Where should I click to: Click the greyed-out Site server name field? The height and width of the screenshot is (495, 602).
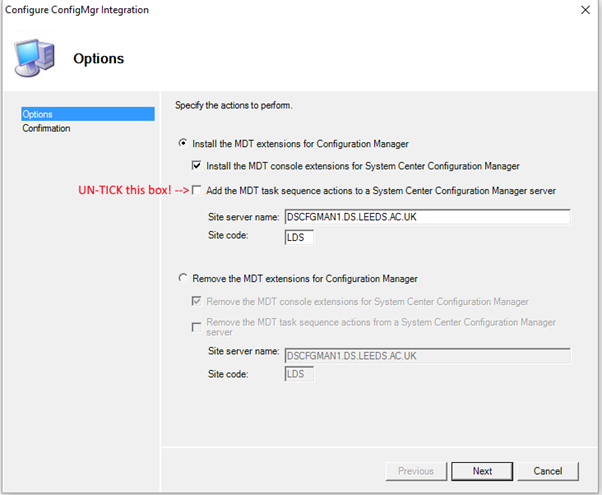(427, 355)
